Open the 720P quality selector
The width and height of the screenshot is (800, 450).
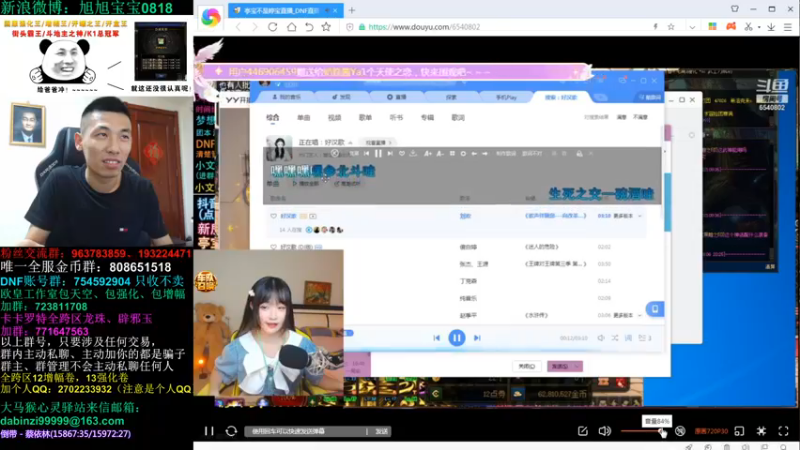pos(711,431)
